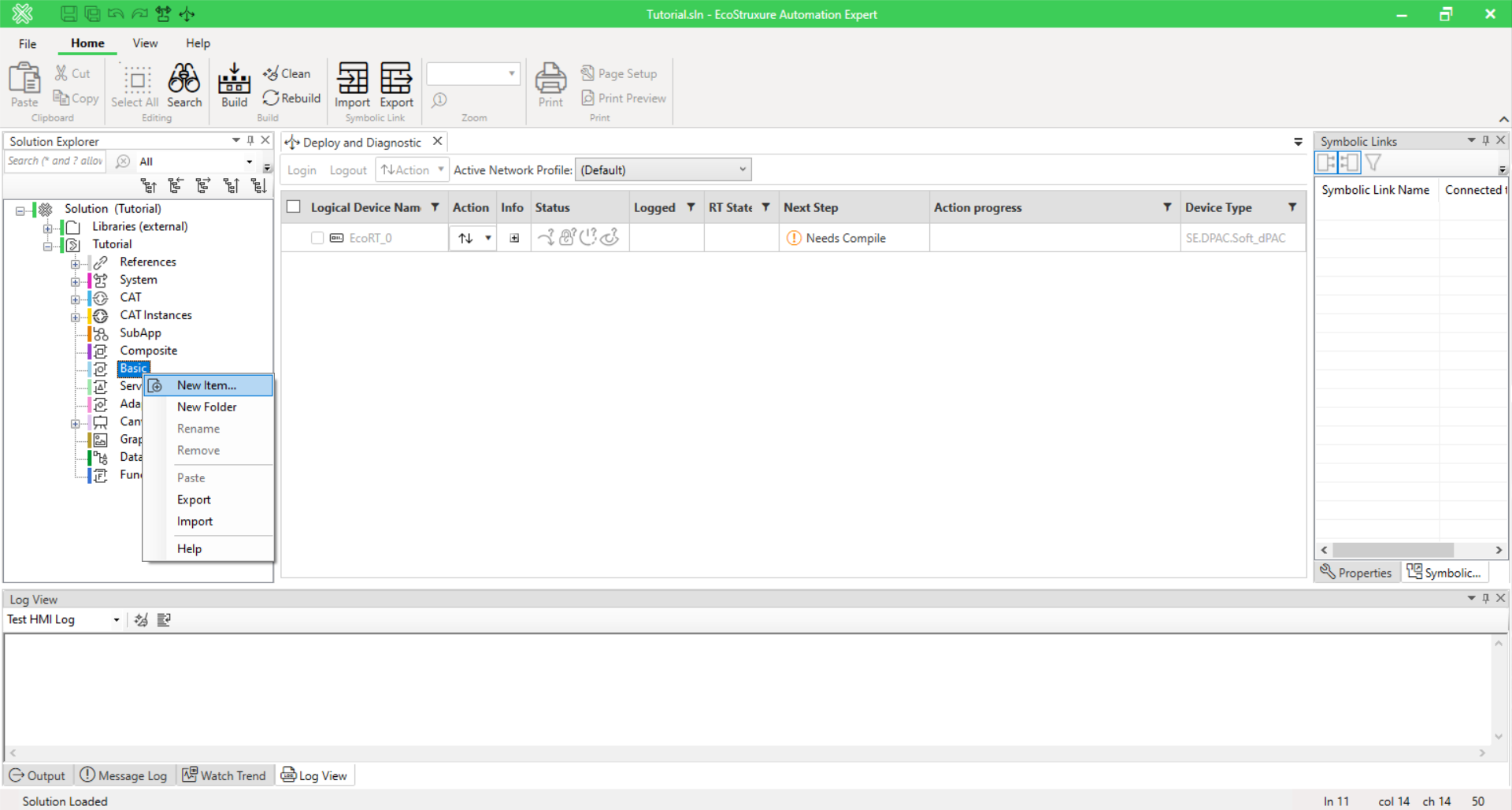
Task: Open the View ribbon tab
Action: [145, 43]
